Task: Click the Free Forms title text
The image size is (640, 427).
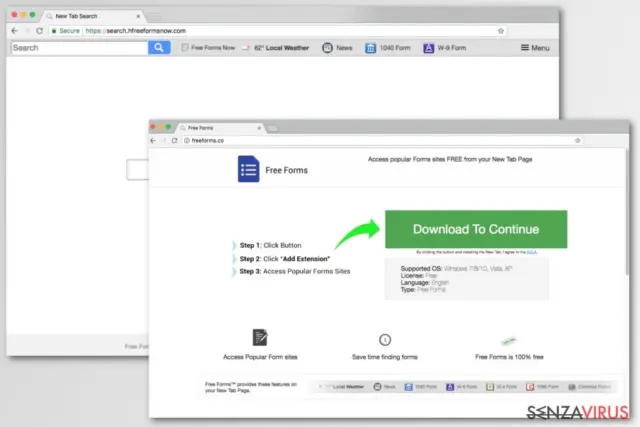Action: [x=287, y=170]
